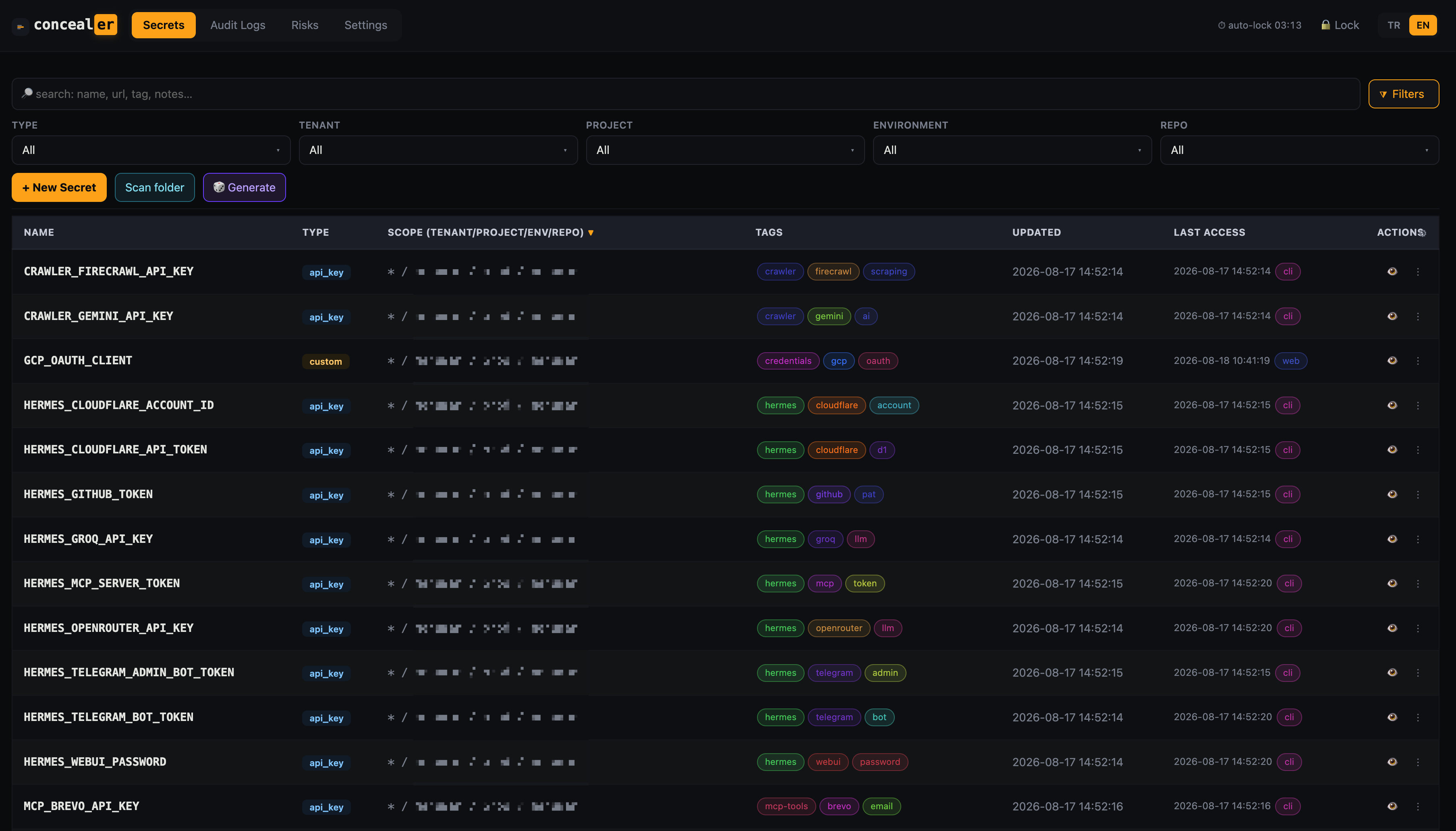The width and height of the screenshot is (1456, 831).
Task: Reveal CRAWLER_GEMINI_API_KEY with its eye icon
Action: pos(1392,316)
